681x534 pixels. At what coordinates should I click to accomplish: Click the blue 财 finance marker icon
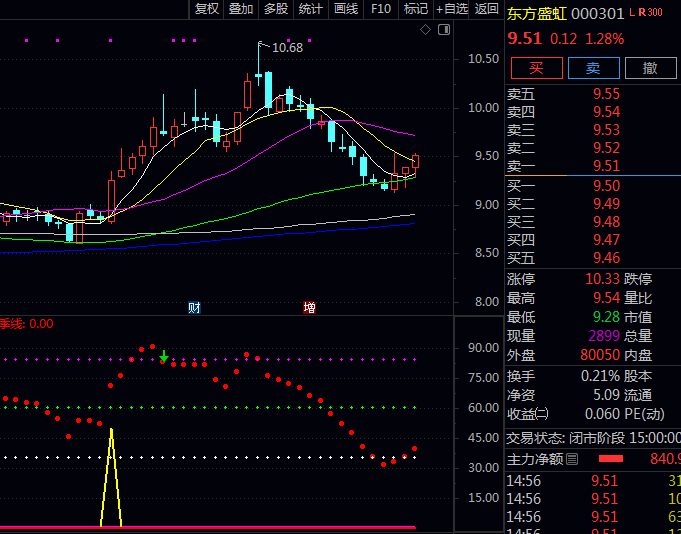[195, 308]
